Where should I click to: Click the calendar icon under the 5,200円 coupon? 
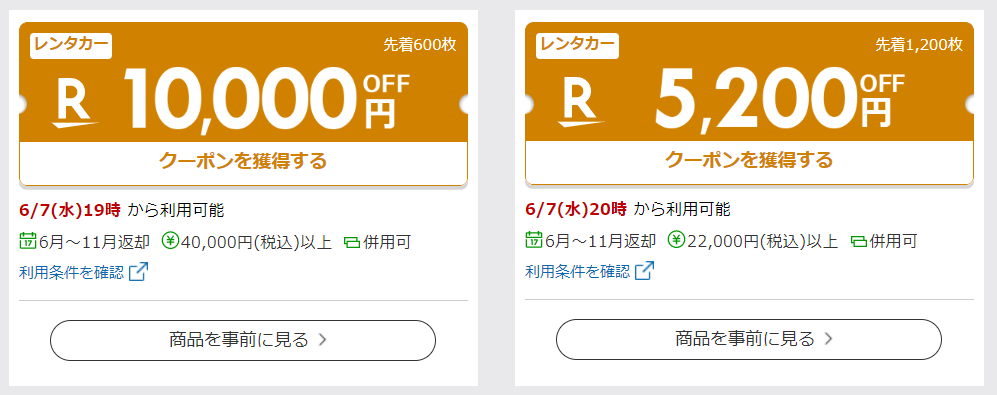click(x=534, y=240)
